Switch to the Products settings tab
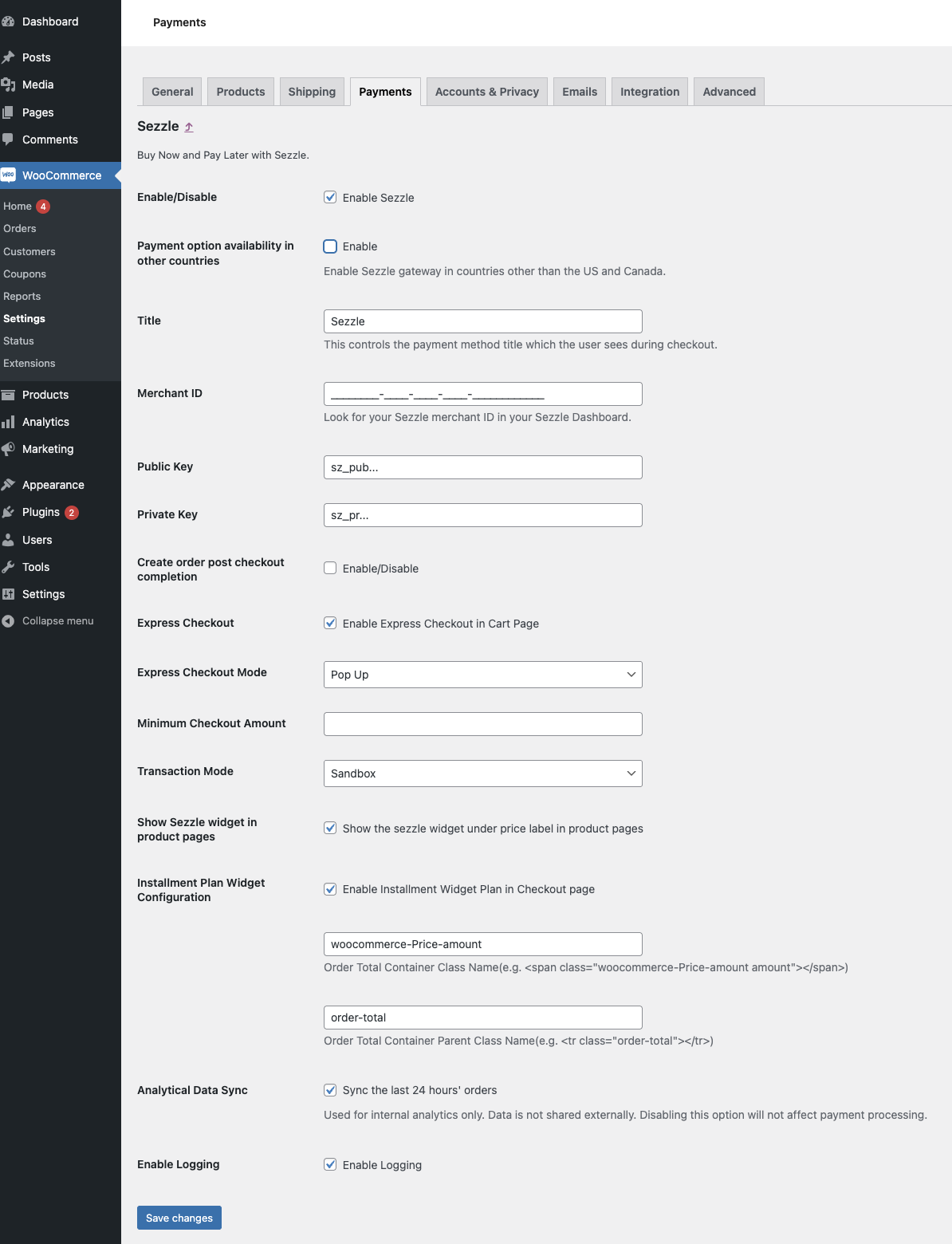The image size is (952, 1244). pyautogui.click(x=241, y=92)
